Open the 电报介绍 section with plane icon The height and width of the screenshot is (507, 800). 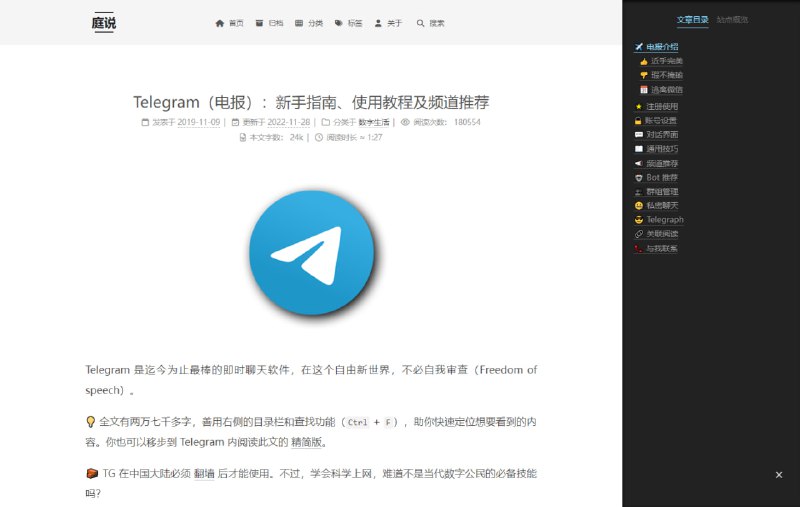(657, 47)
